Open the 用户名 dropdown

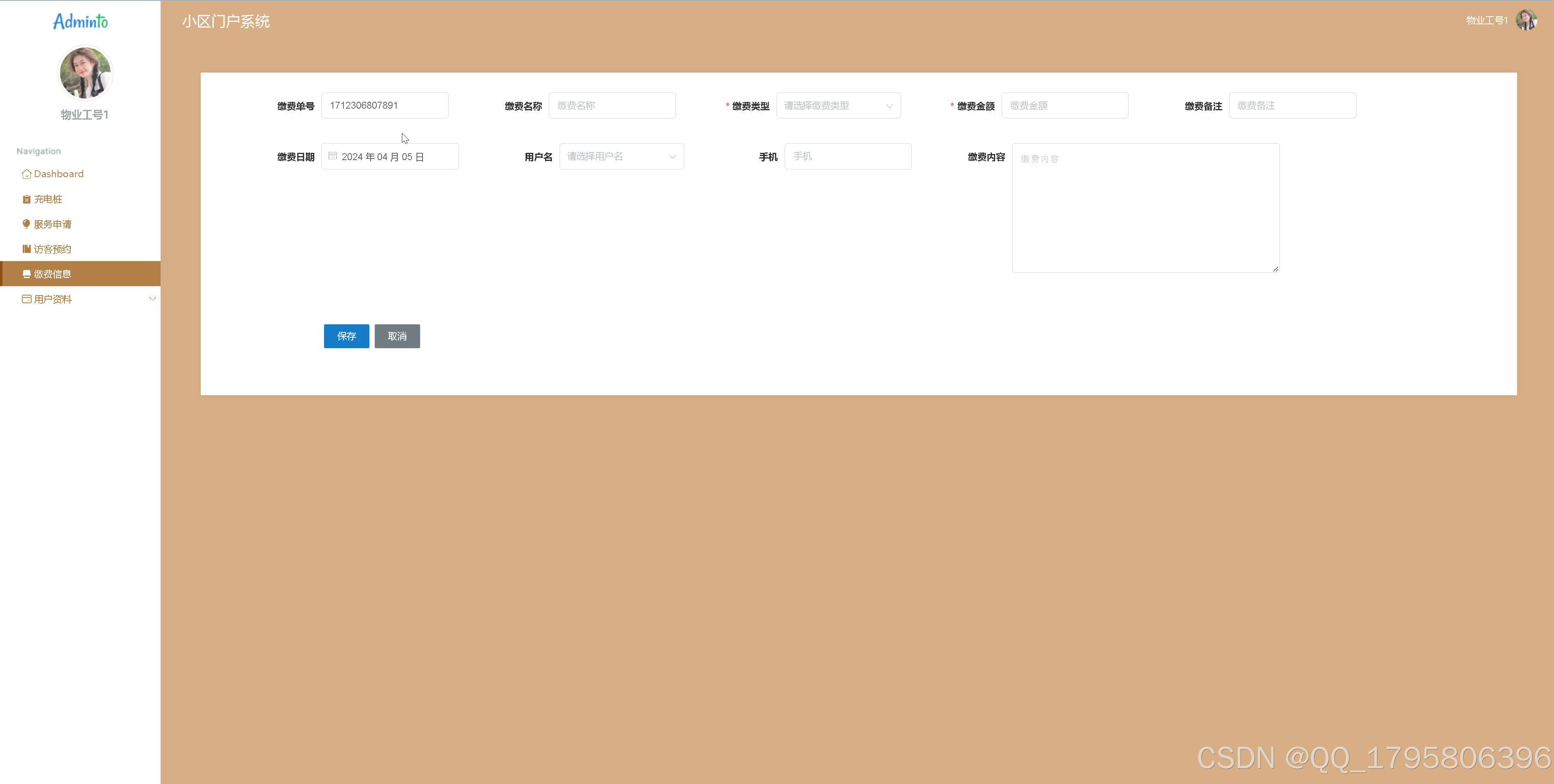[621, 156]
